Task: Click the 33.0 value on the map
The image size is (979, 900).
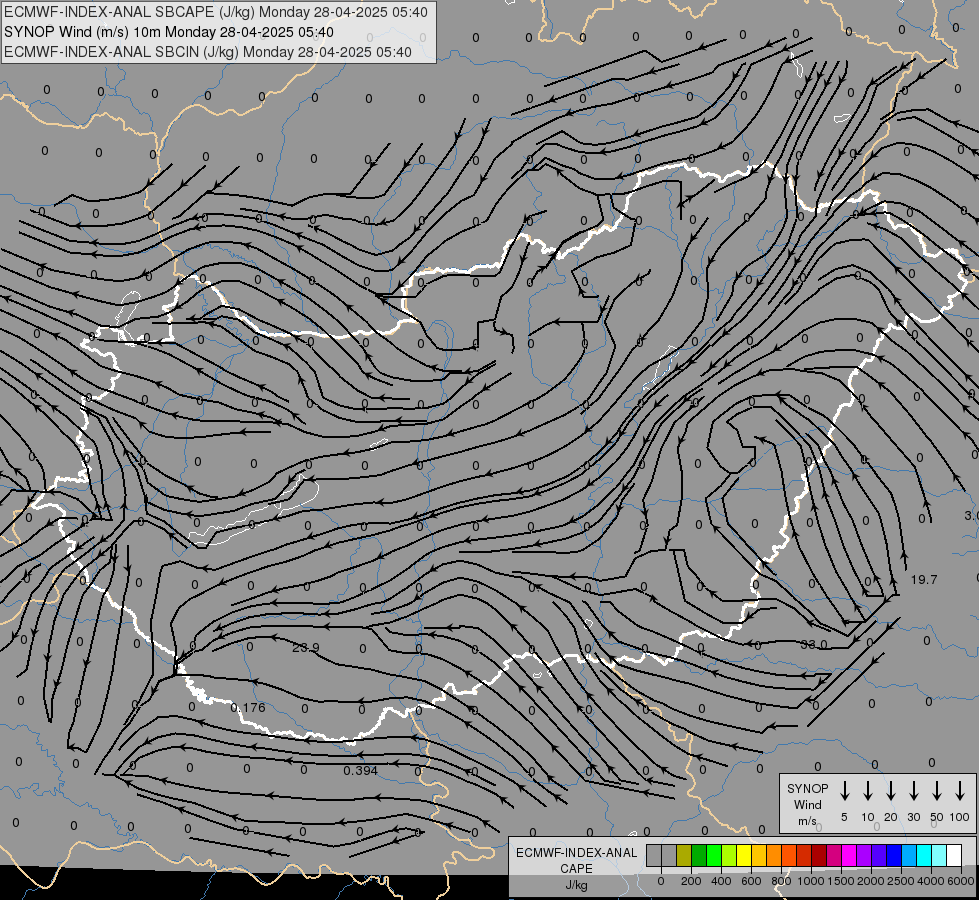Action: click(x=814, y=644)
